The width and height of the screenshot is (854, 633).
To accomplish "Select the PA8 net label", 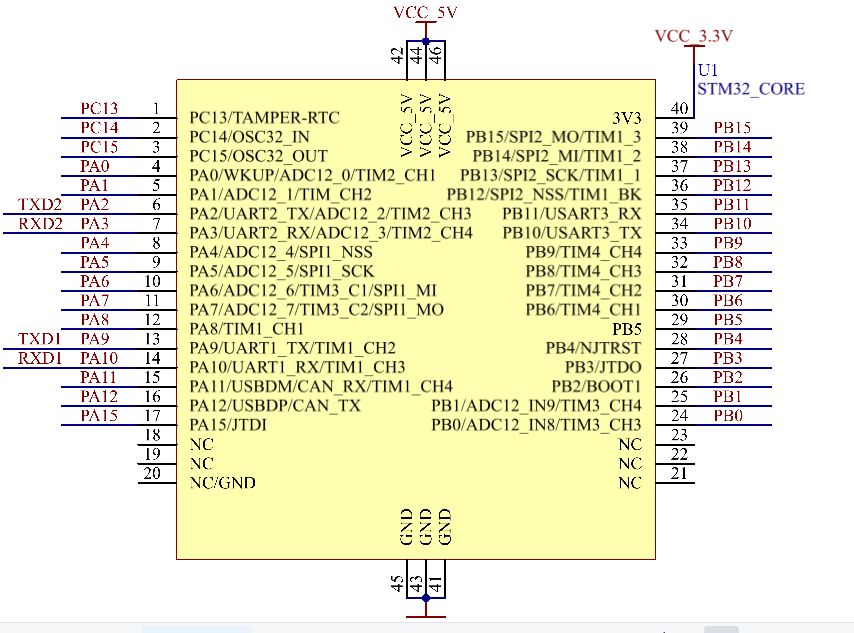I will (x=95, y=319).
